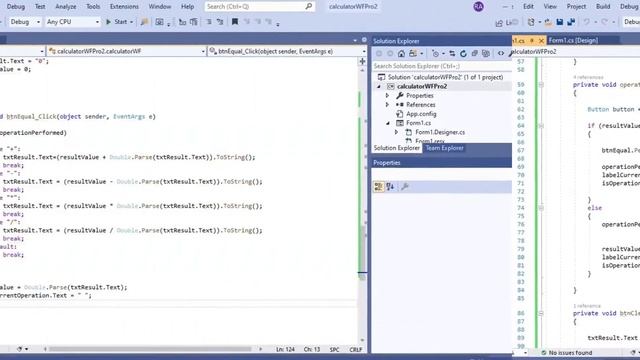Open Build menu in right window

(x=603, y=7)
